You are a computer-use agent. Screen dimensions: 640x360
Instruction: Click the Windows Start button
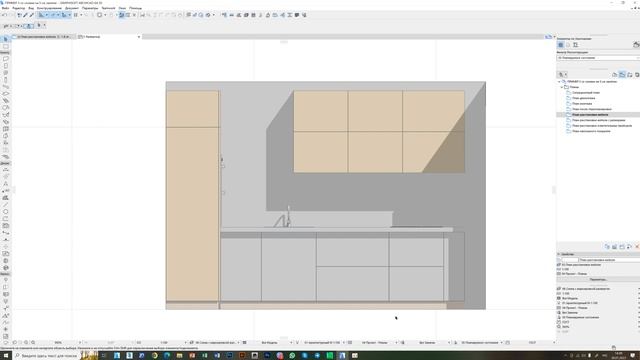(x=6, y=356)
